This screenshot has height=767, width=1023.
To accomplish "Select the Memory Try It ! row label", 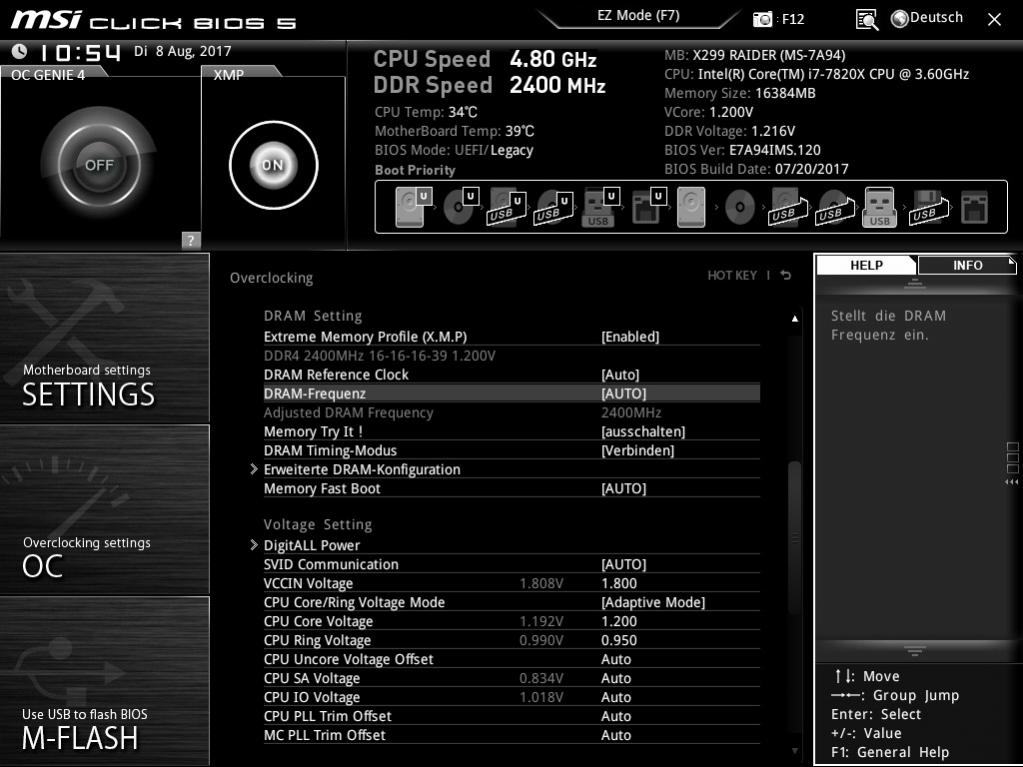I will pos(313,431).
